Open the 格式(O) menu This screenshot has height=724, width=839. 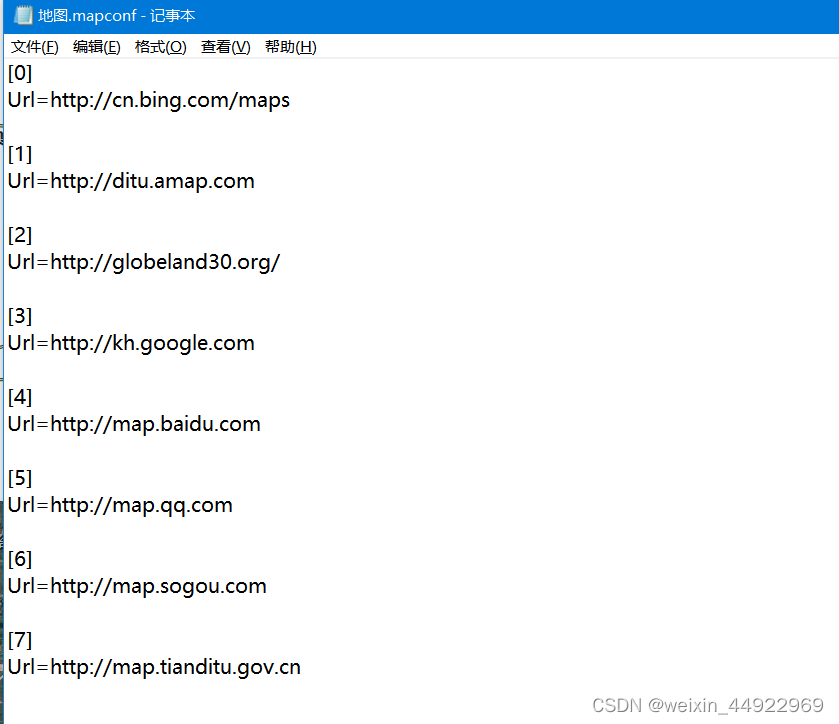161,47
